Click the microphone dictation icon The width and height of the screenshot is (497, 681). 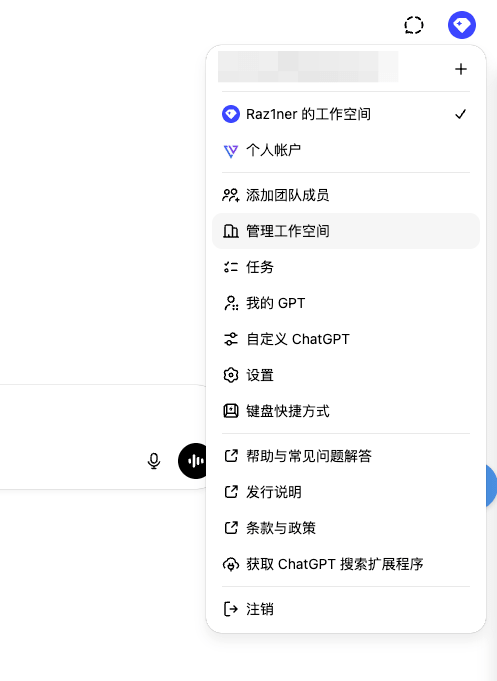point(154,461)
